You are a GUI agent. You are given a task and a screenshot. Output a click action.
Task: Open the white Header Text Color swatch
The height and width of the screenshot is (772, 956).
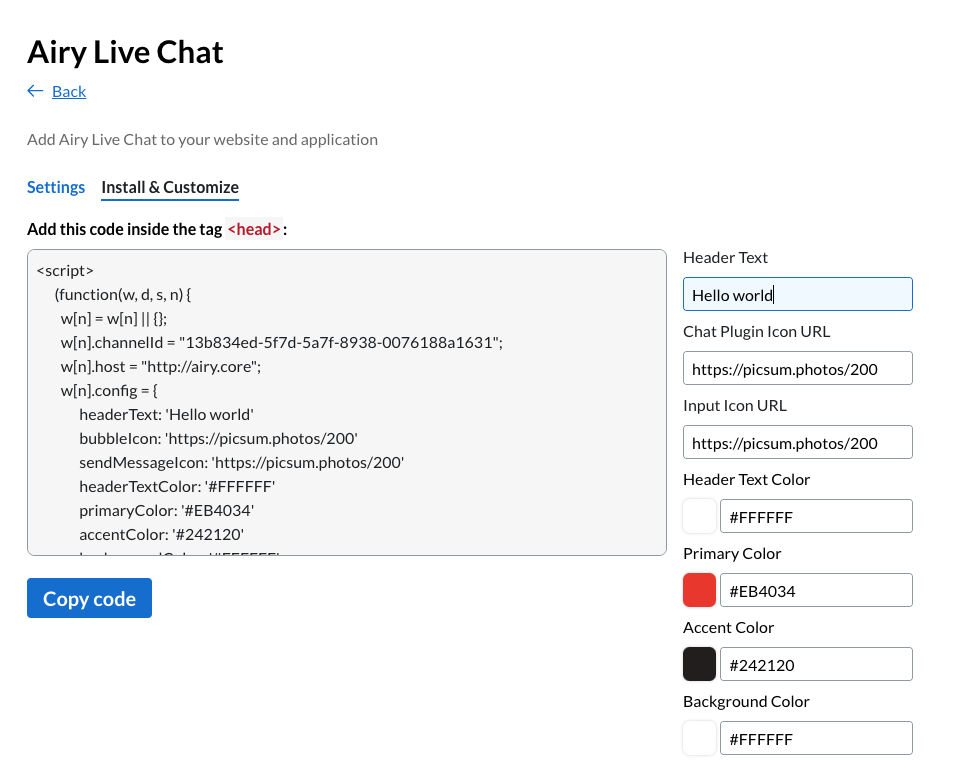click(x=699, y=516)
